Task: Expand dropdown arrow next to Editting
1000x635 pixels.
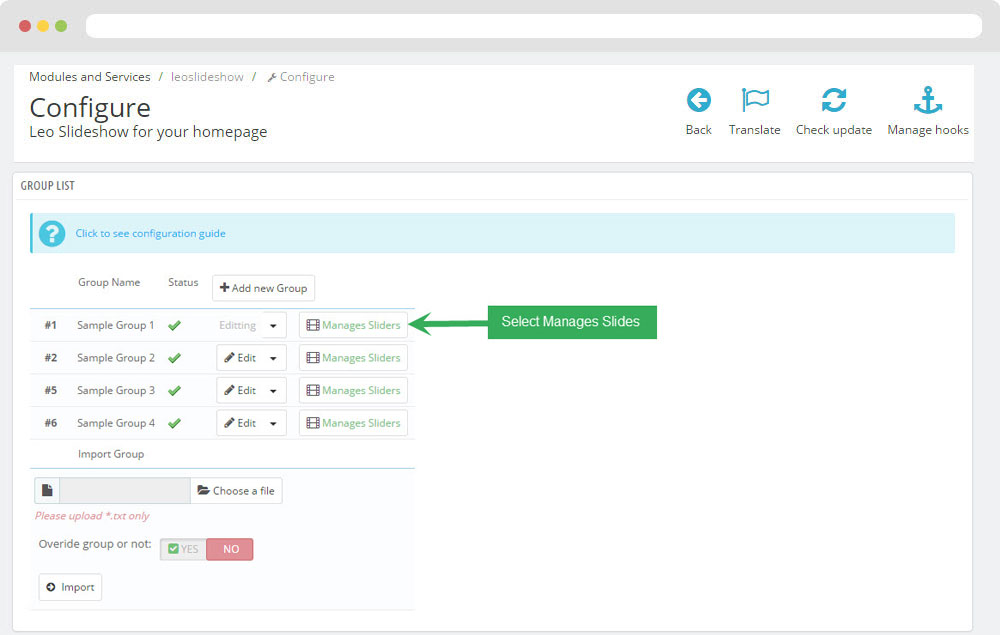Action: coord(274,325)
